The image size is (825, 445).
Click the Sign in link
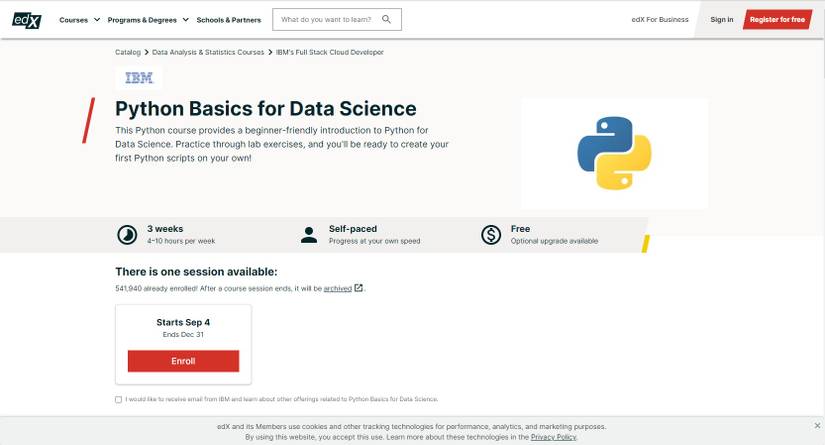721,19
